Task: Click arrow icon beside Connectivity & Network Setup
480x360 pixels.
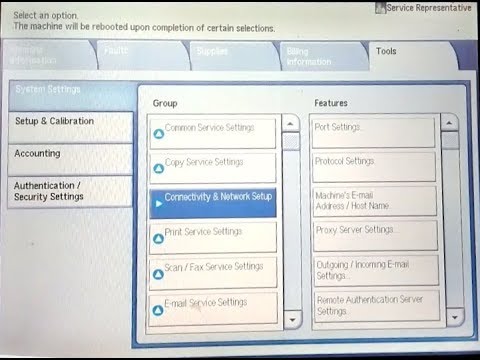Action: (159, 204)
